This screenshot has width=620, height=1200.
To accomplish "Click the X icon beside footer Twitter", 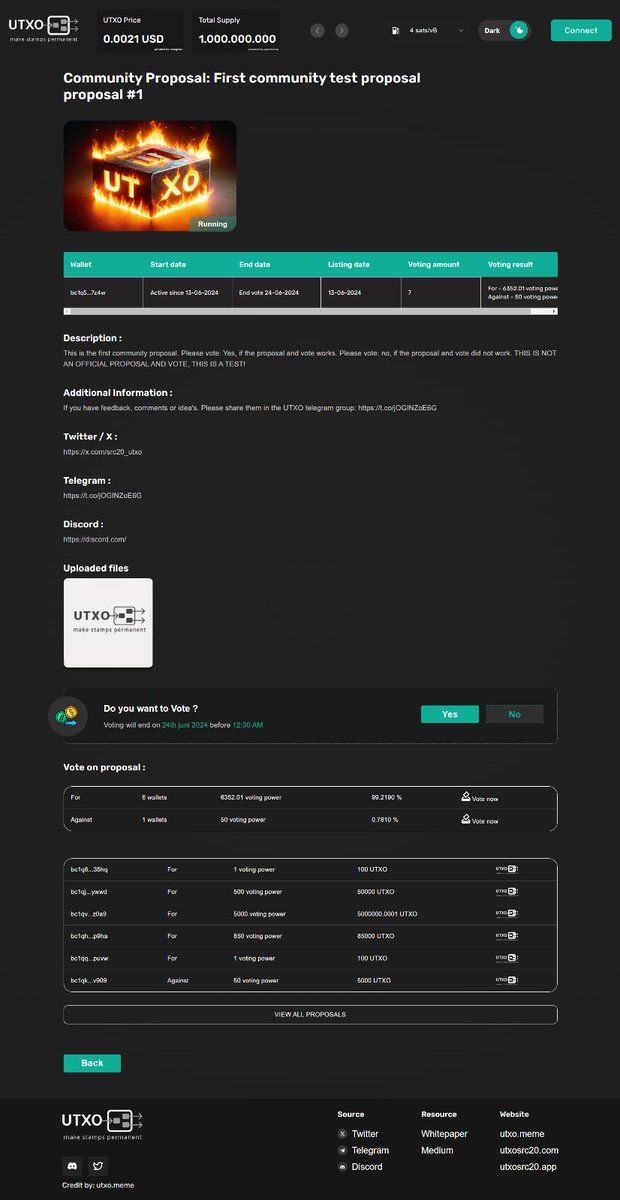I will [x=343, y=1134].
